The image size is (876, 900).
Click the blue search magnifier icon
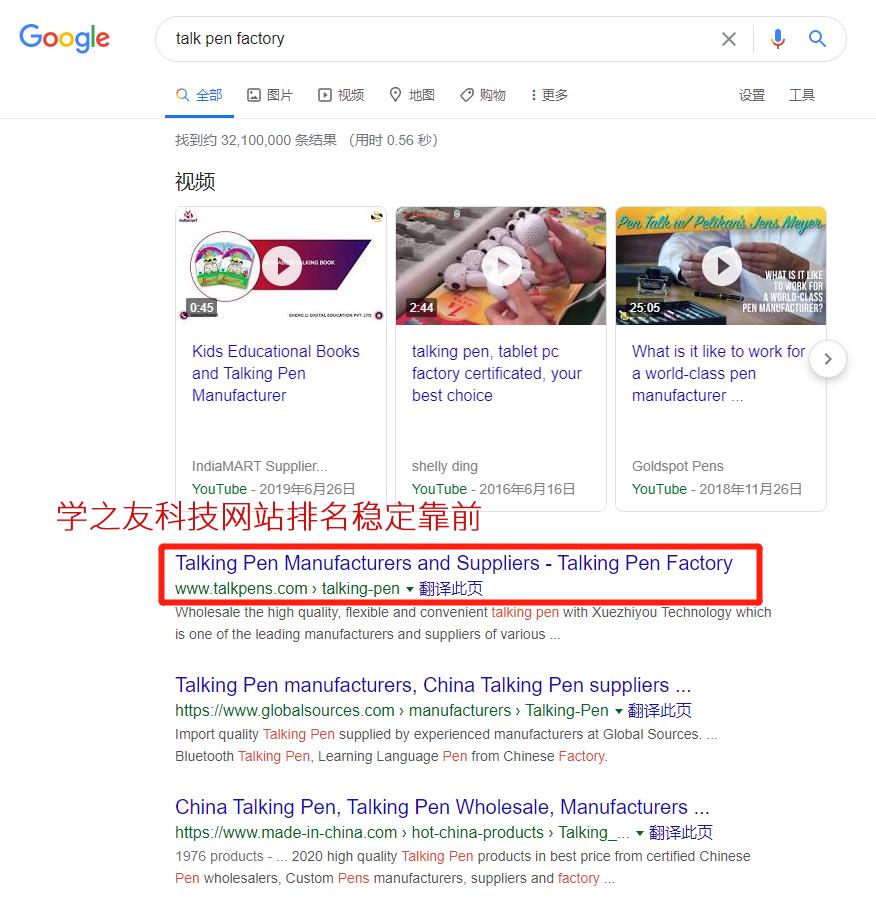[x=817, y=38]
